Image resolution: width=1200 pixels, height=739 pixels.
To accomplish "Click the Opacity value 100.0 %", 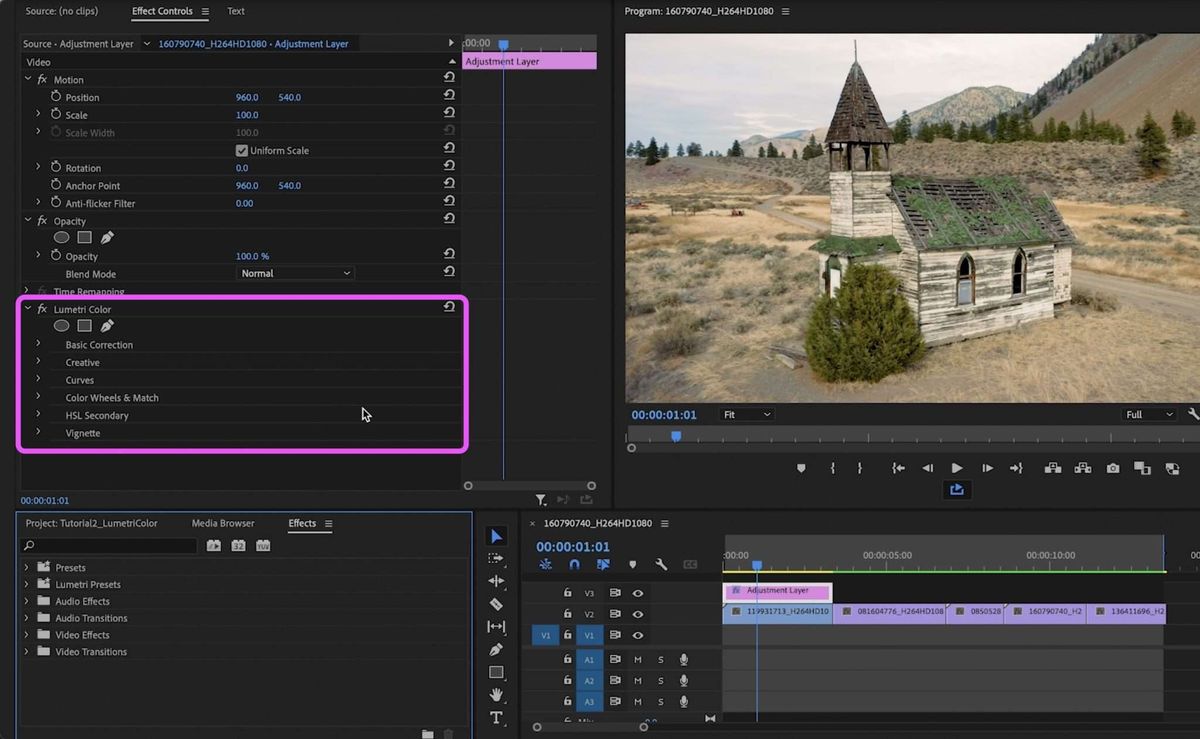I will pyautogui.click(x=252, y=256).
